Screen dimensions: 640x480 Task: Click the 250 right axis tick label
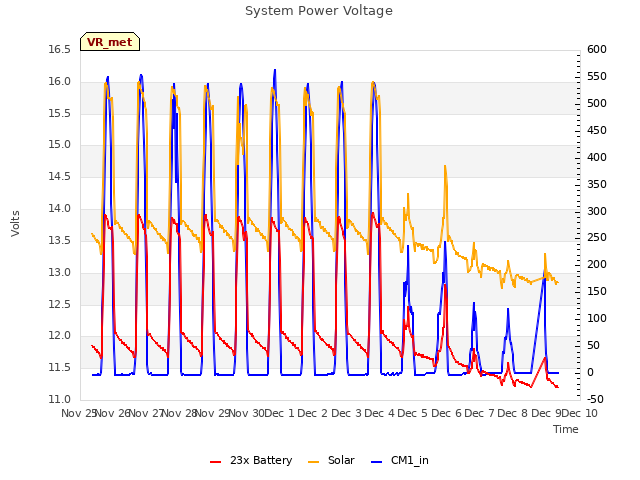(x=597, y=238)
